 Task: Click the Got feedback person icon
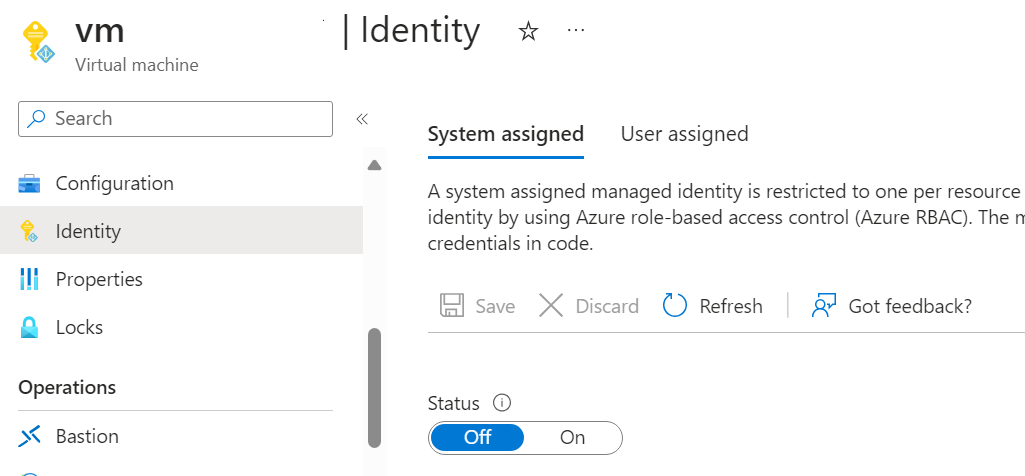(824, 306)
